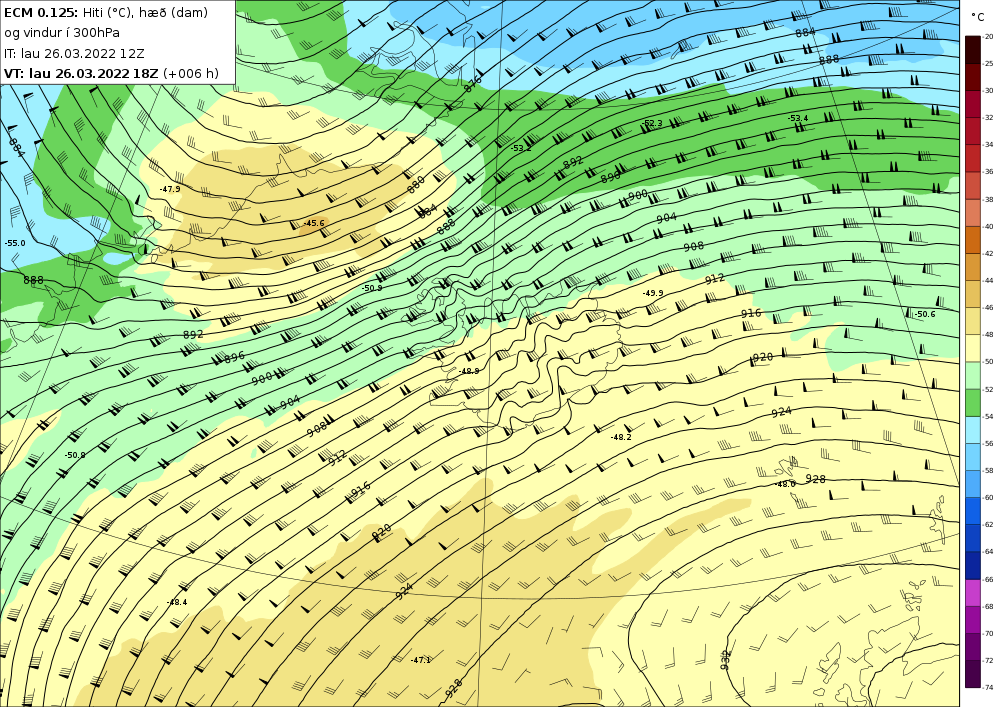The image size is (1000, 707).
Task: Click the 876 height contour label
Action: point(473,84)
